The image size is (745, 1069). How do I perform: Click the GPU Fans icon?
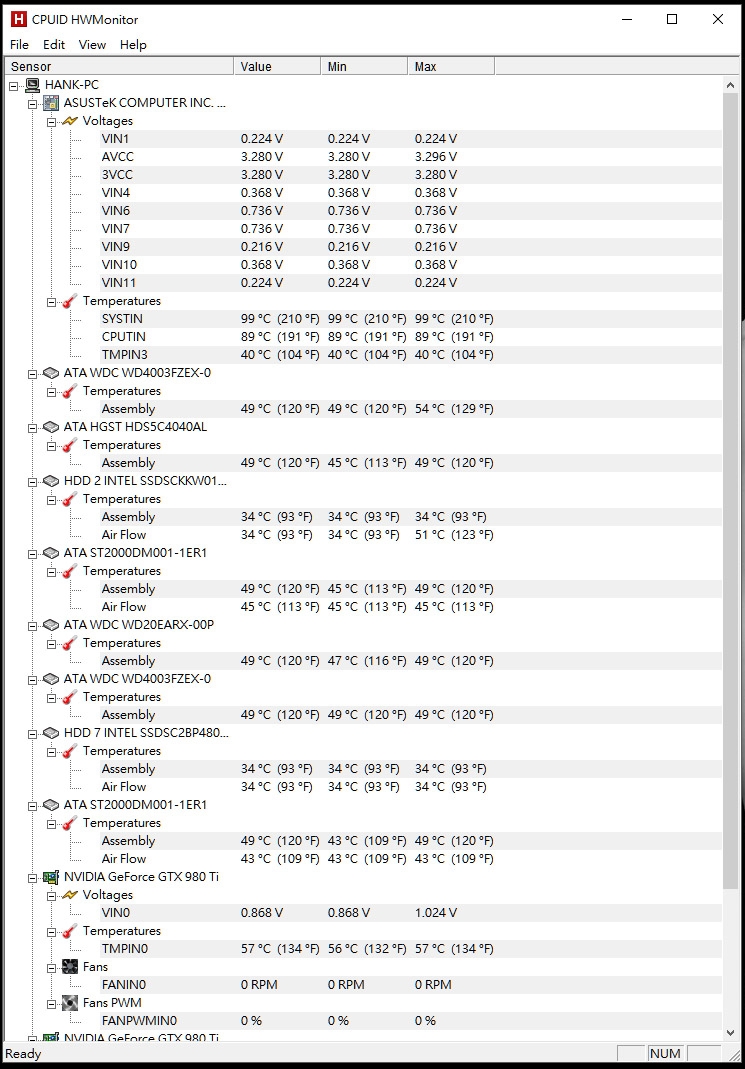[x=70, y=967]
